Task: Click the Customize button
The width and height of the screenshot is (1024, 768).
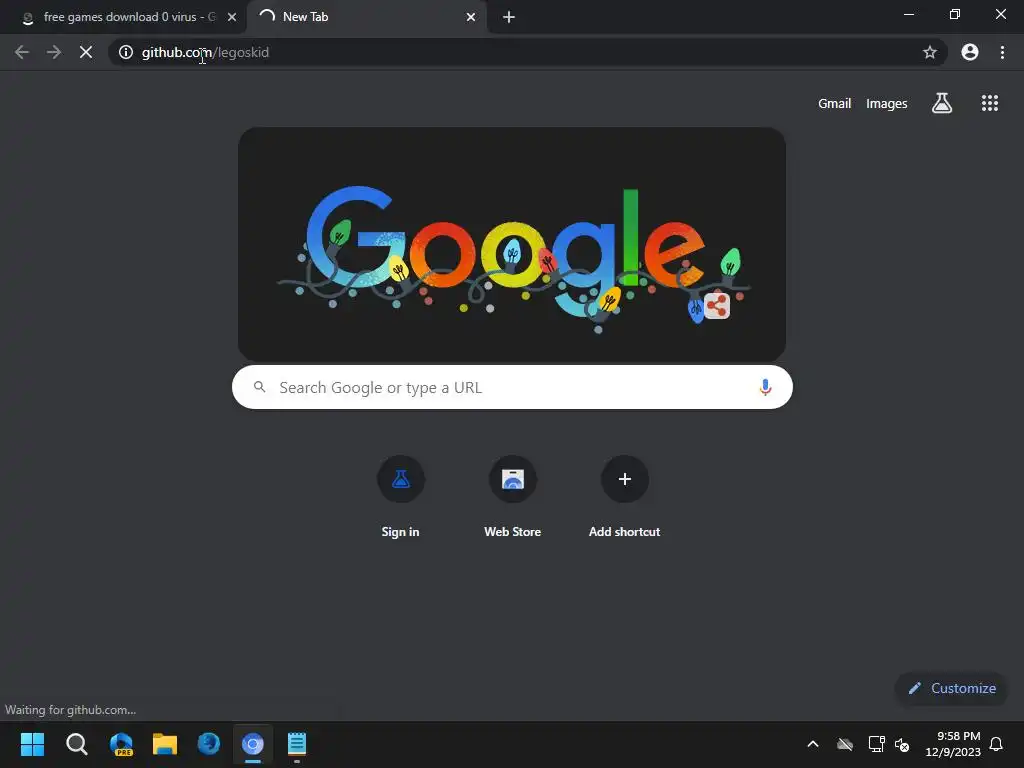Action: (x=952, y=688)
